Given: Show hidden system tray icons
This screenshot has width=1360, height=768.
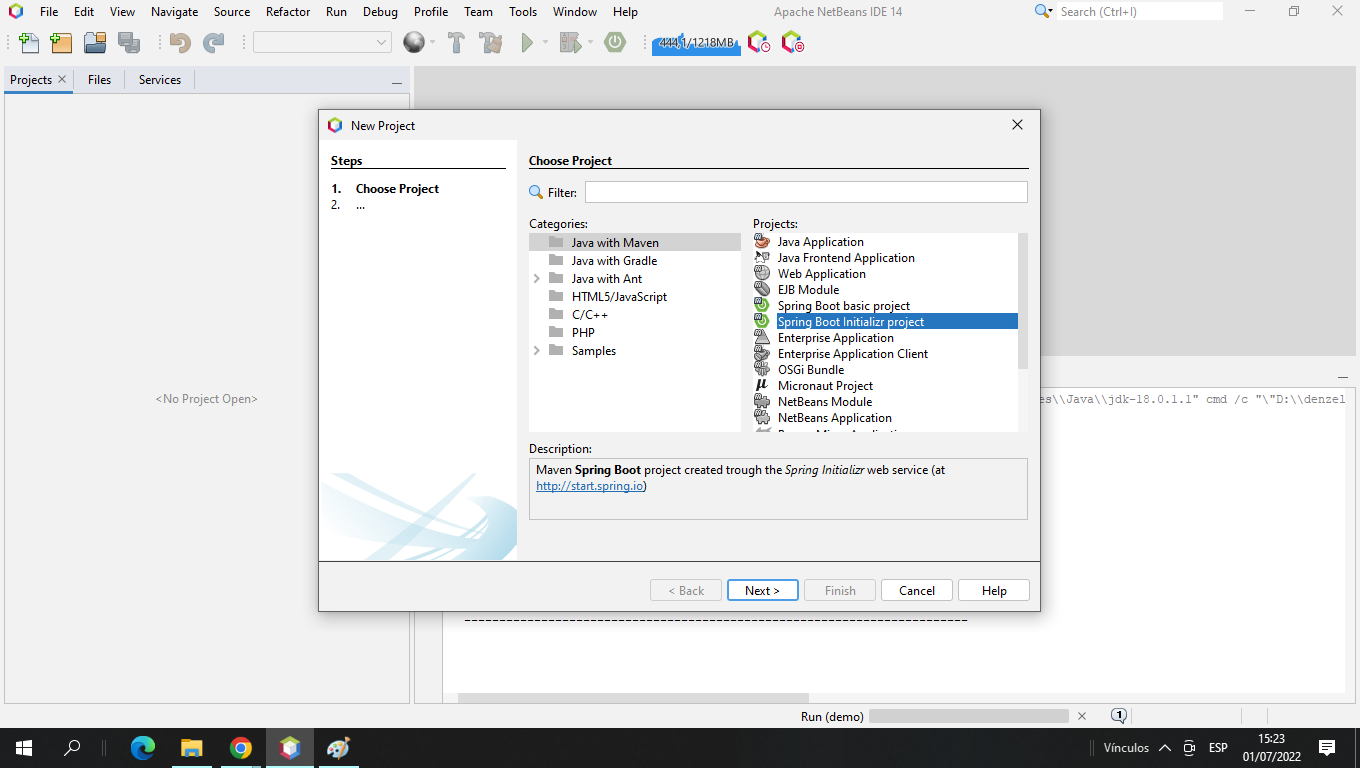Looking at the screenshot, I should 1165,748.
